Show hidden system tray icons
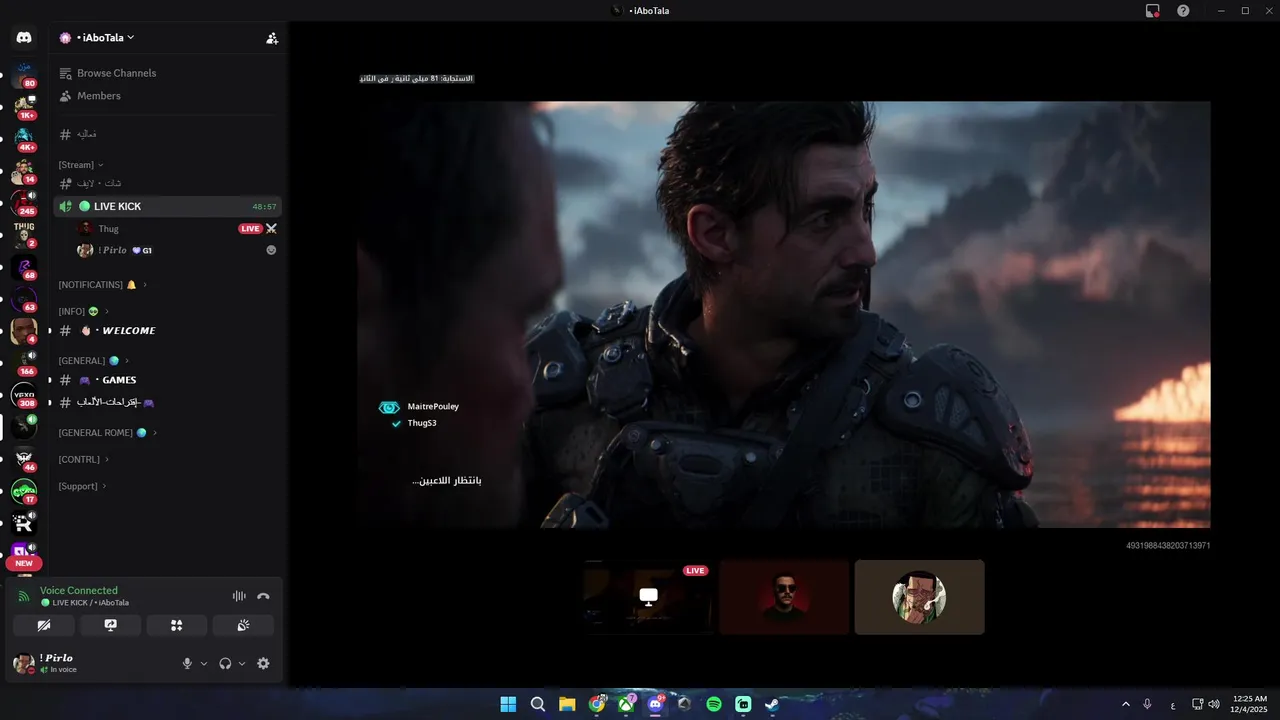Image resolution: width=1280 pixels, height=720 pixels. tap(1125, 704)
